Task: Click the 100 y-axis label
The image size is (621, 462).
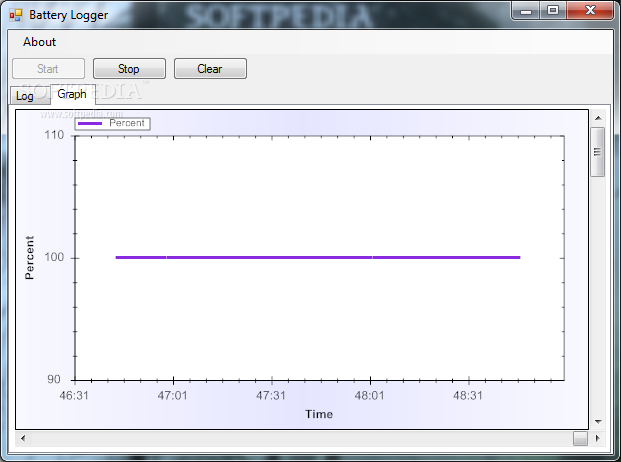Action: [x=54, y=257]
